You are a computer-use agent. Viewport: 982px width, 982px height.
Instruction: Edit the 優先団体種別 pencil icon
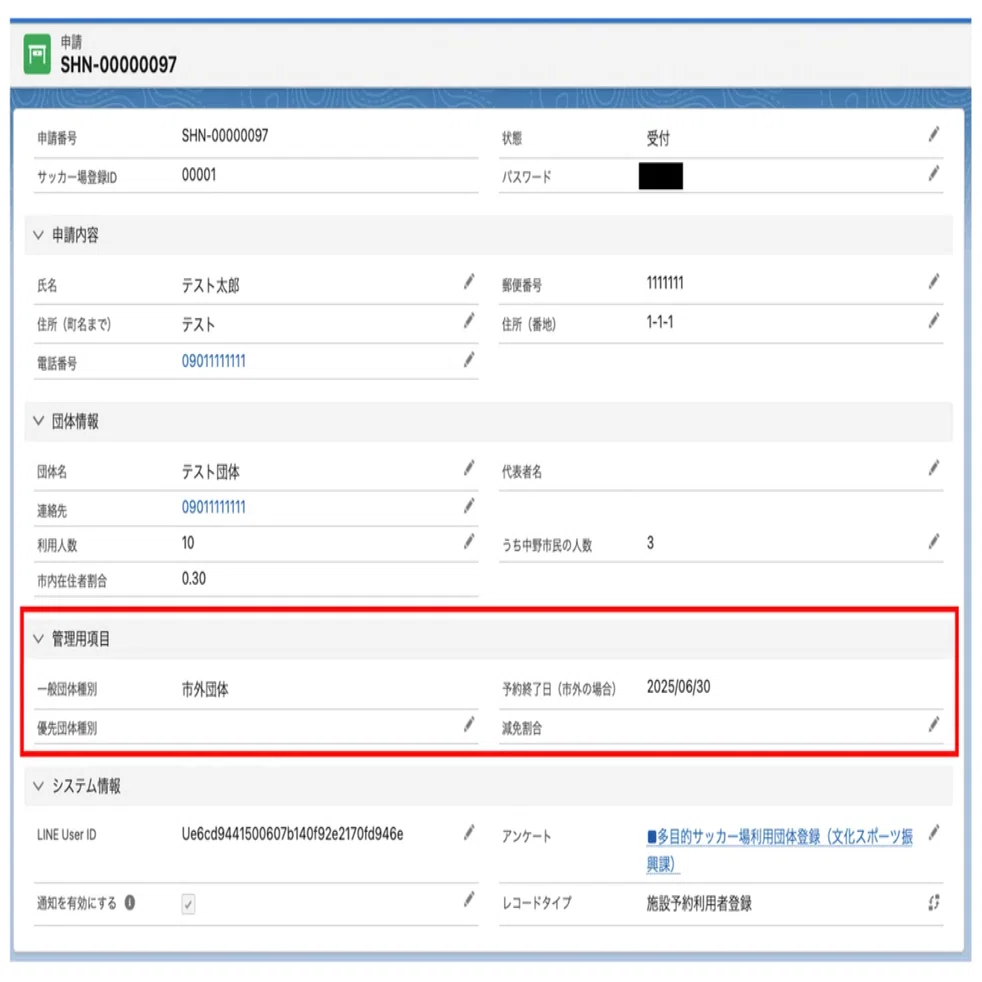point(469,725)
